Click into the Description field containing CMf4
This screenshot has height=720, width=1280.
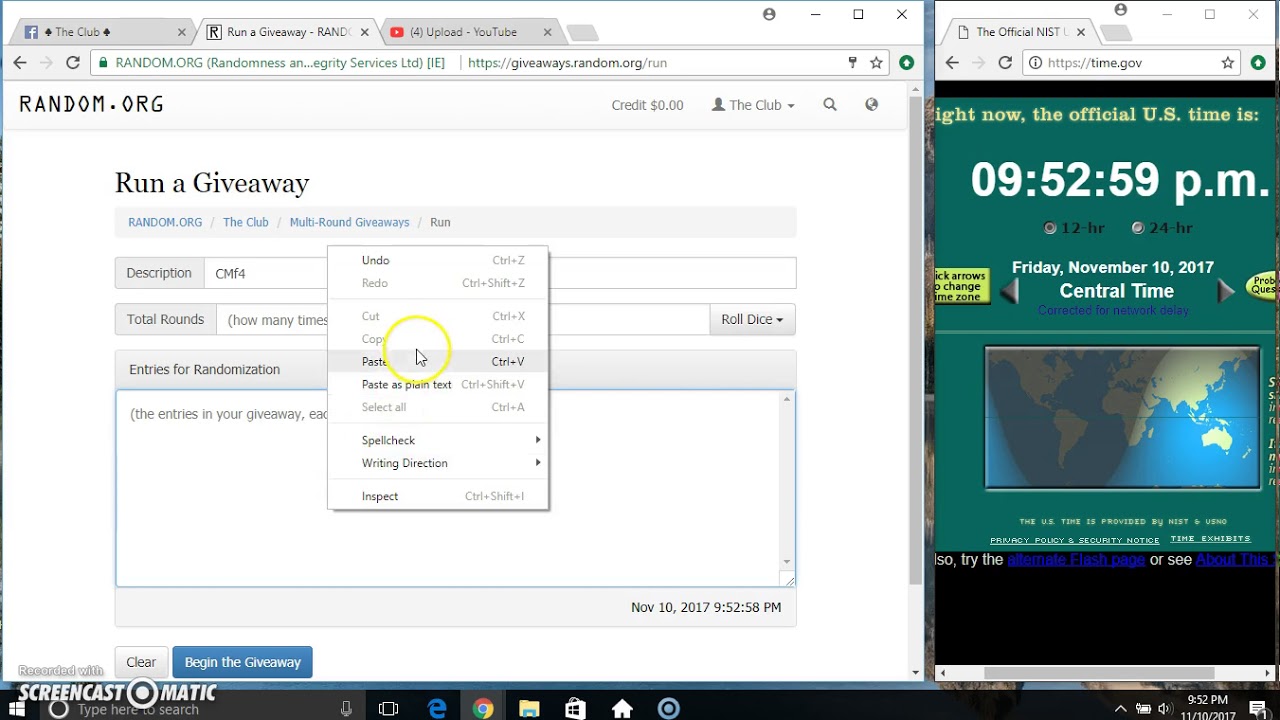point(500,273)
